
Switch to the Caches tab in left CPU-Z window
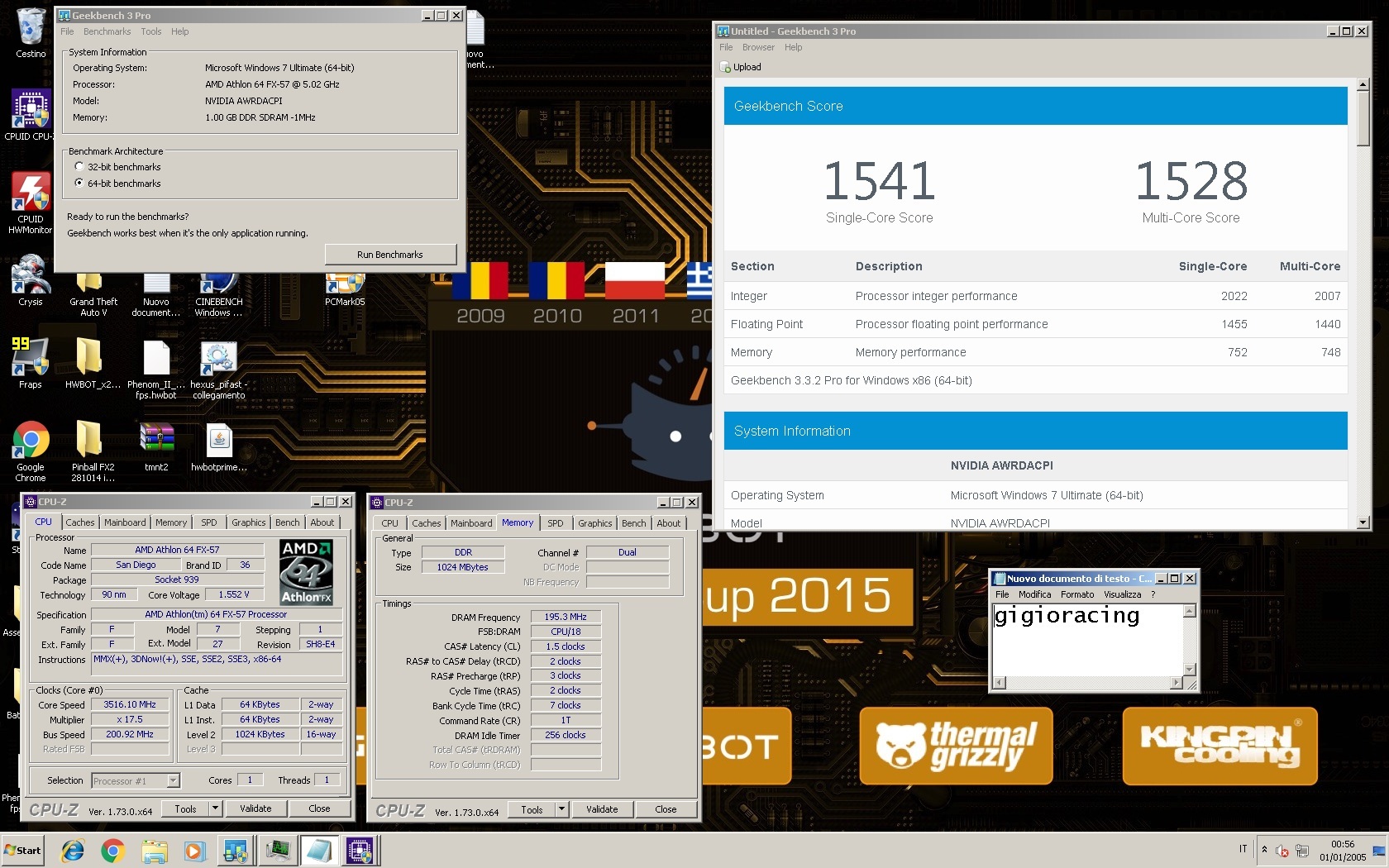(80, 522)
